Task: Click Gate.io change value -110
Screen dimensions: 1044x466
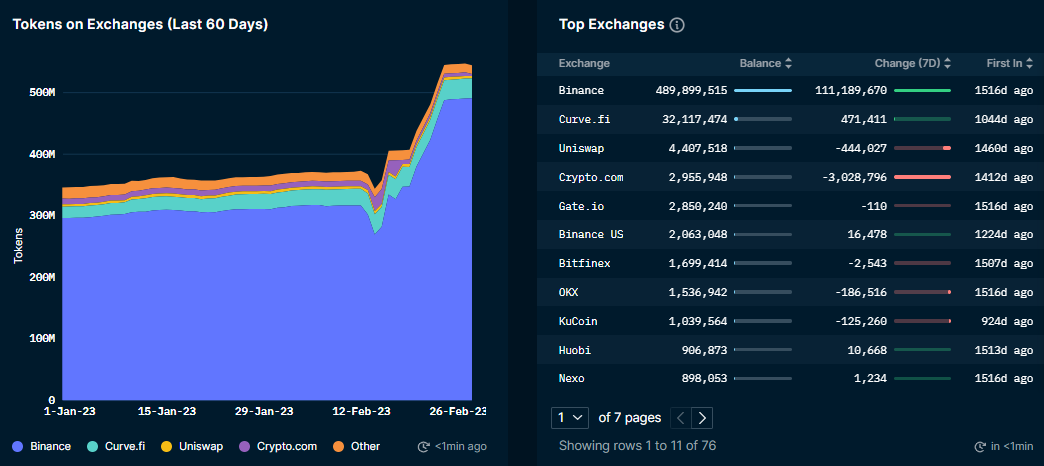Action: click(874, 206)
